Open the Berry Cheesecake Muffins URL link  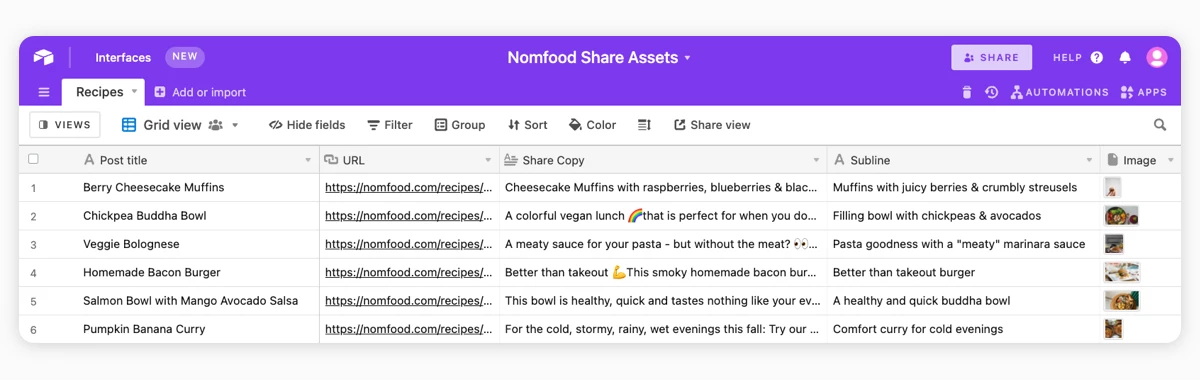(410, 187)
